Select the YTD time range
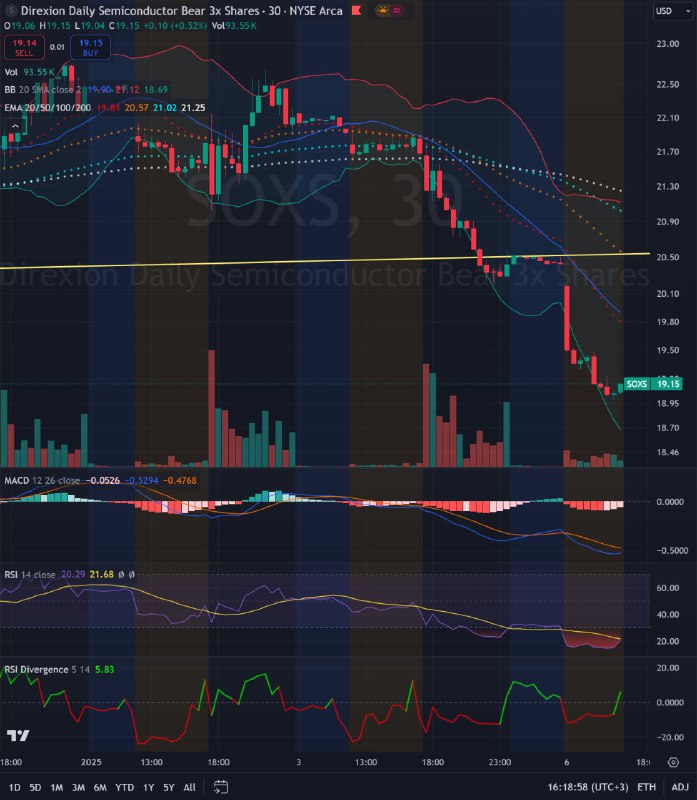697x800 pixels. pos(125,787)
